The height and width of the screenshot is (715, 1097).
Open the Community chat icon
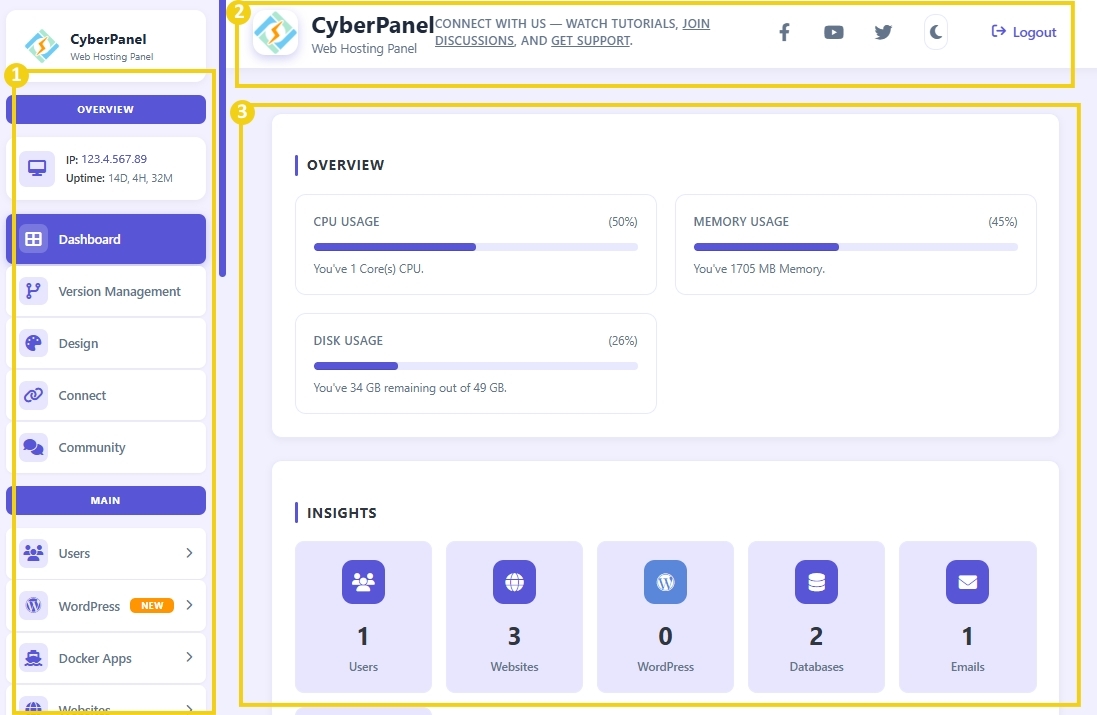pyautogui.click(x=33, y=447)
